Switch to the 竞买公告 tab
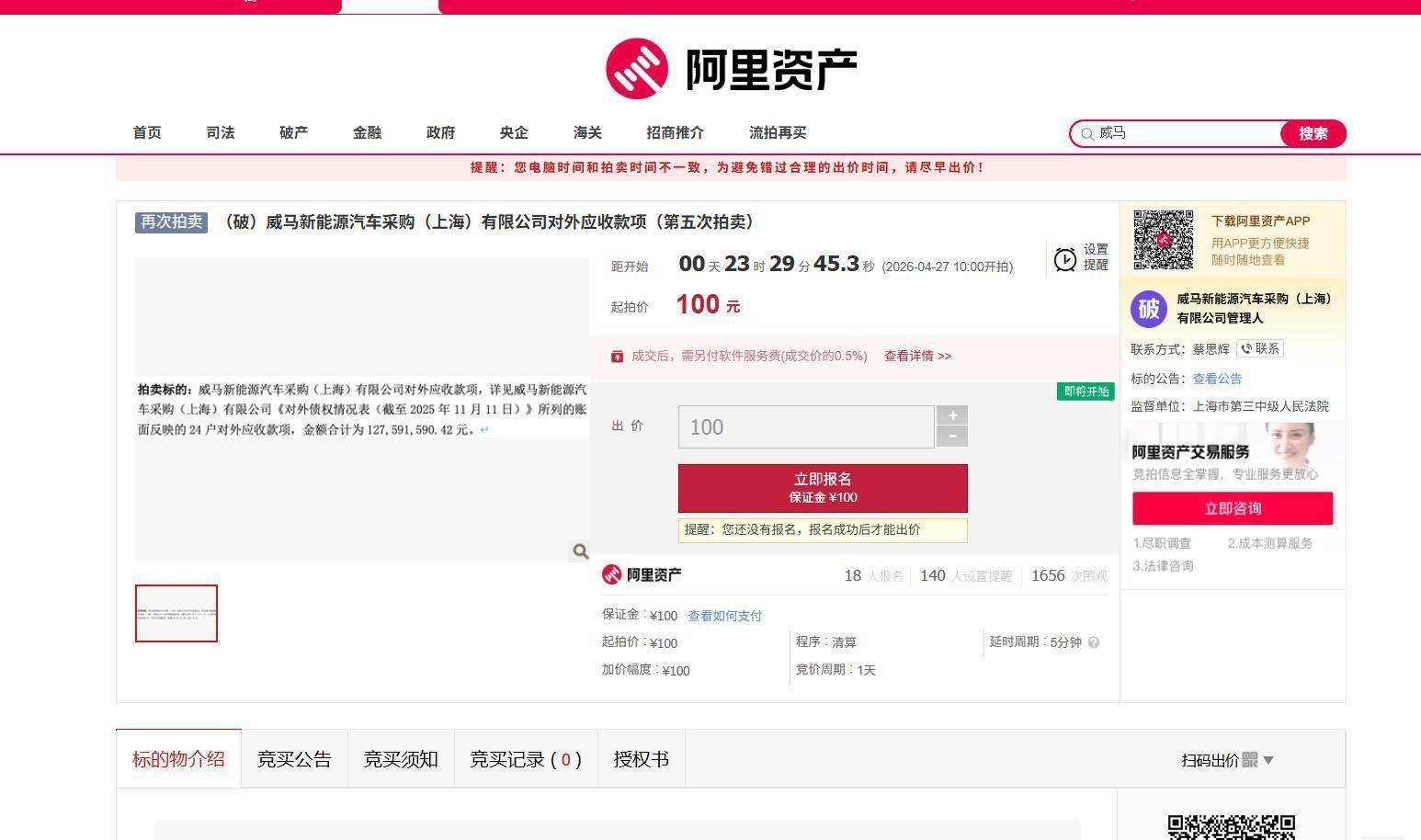Viewport: 1421px width, 840px height. [x=294, y=760]
